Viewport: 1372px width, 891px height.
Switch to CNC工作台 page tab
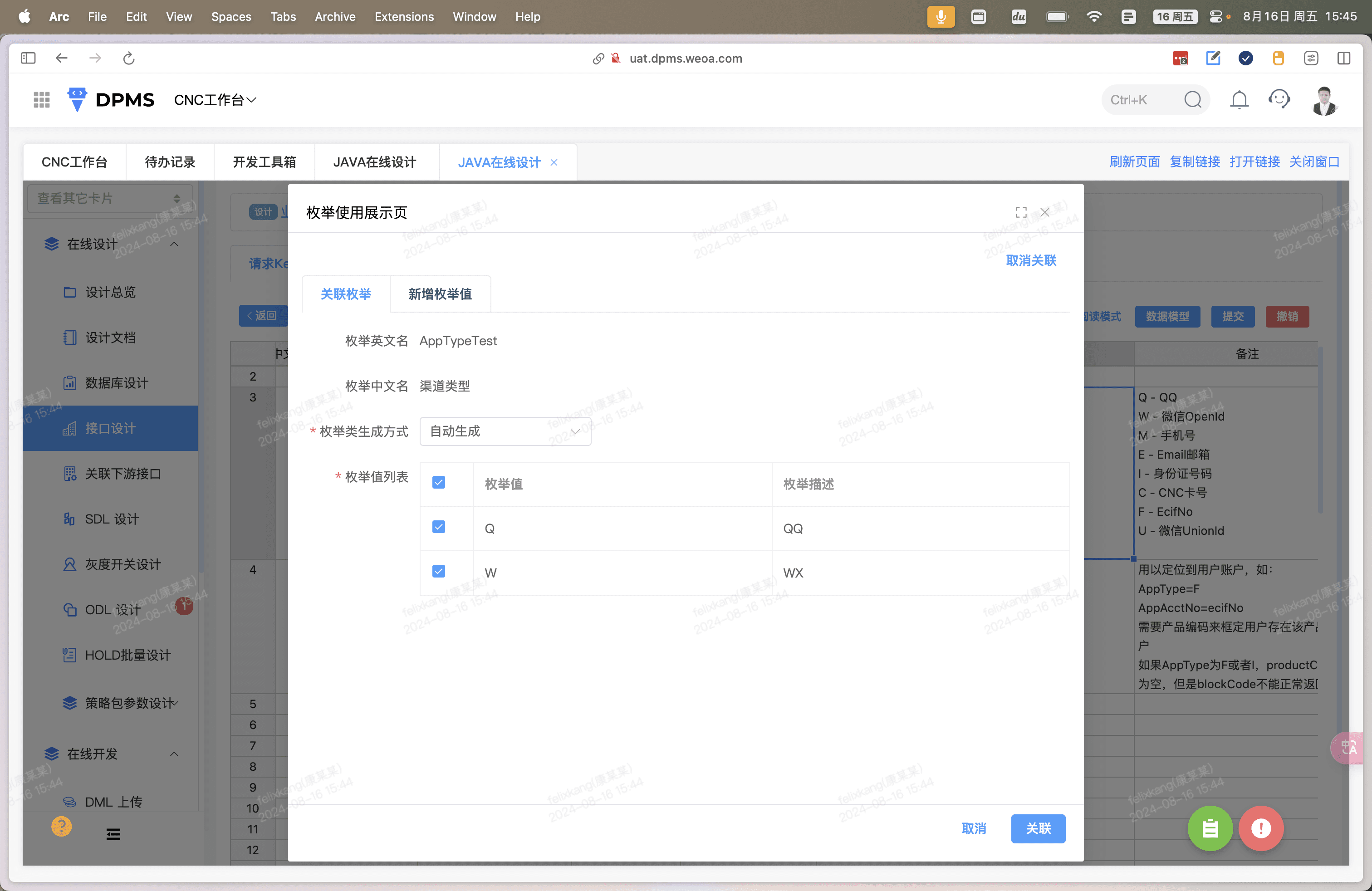pyautogui.click(x=74, y=162)
